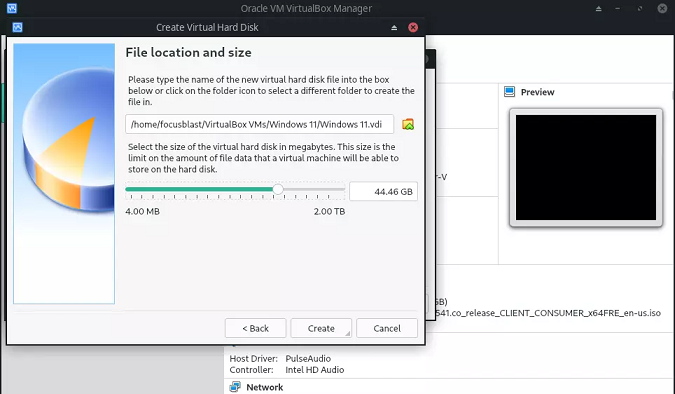Click the Network section icon
675x394 pixels.
tap(235, 387)
